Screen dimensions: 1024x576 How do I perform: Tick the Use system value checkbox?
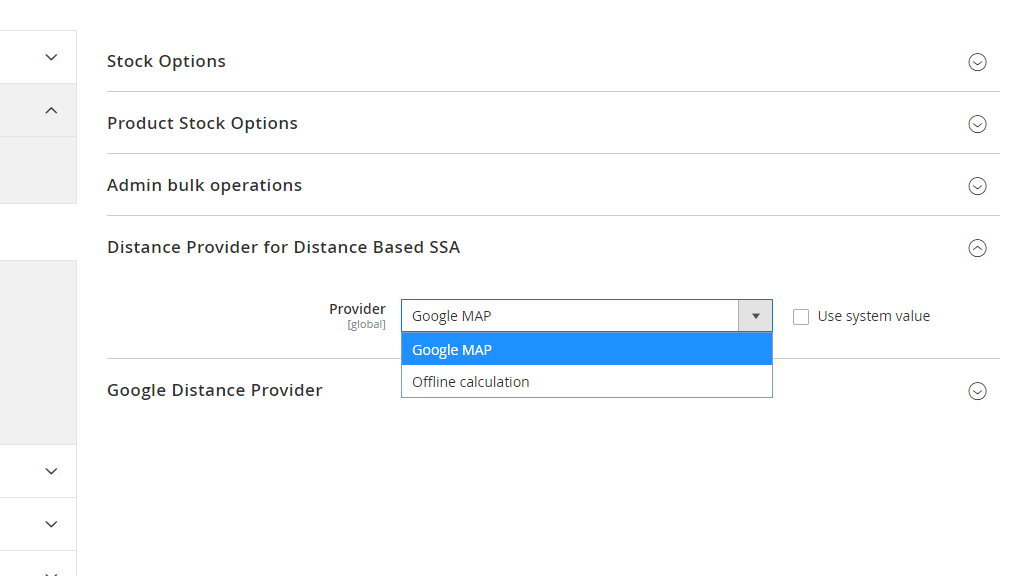[x=801, y=317]
